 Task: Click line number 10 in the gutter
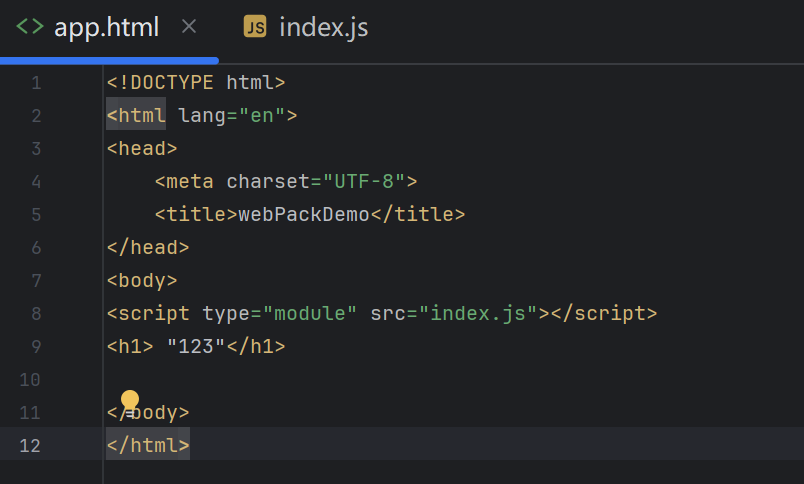pyautogui.click(x=30, y=379)
